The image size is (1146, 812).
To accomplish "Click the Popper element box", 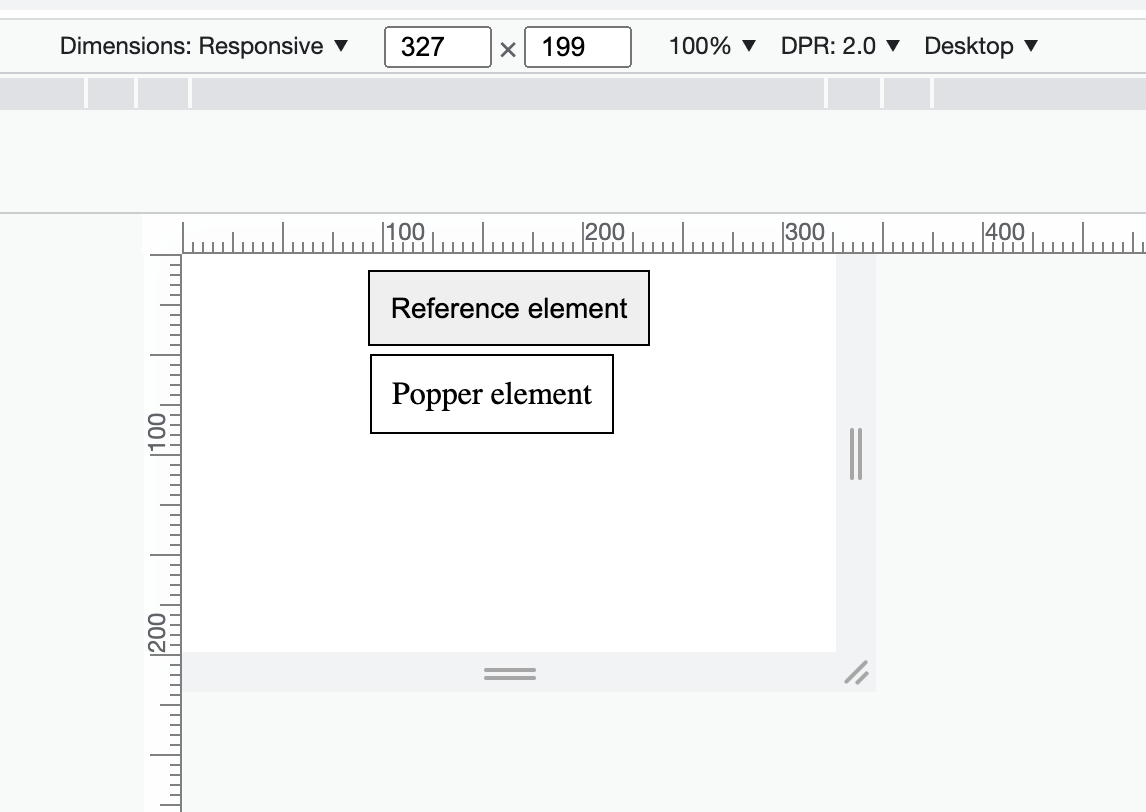I will tap(491, 394).
